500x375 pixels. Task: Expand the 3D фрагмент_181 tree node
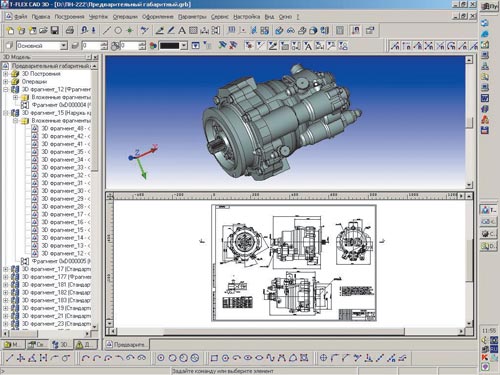click(x=6, y=285)
